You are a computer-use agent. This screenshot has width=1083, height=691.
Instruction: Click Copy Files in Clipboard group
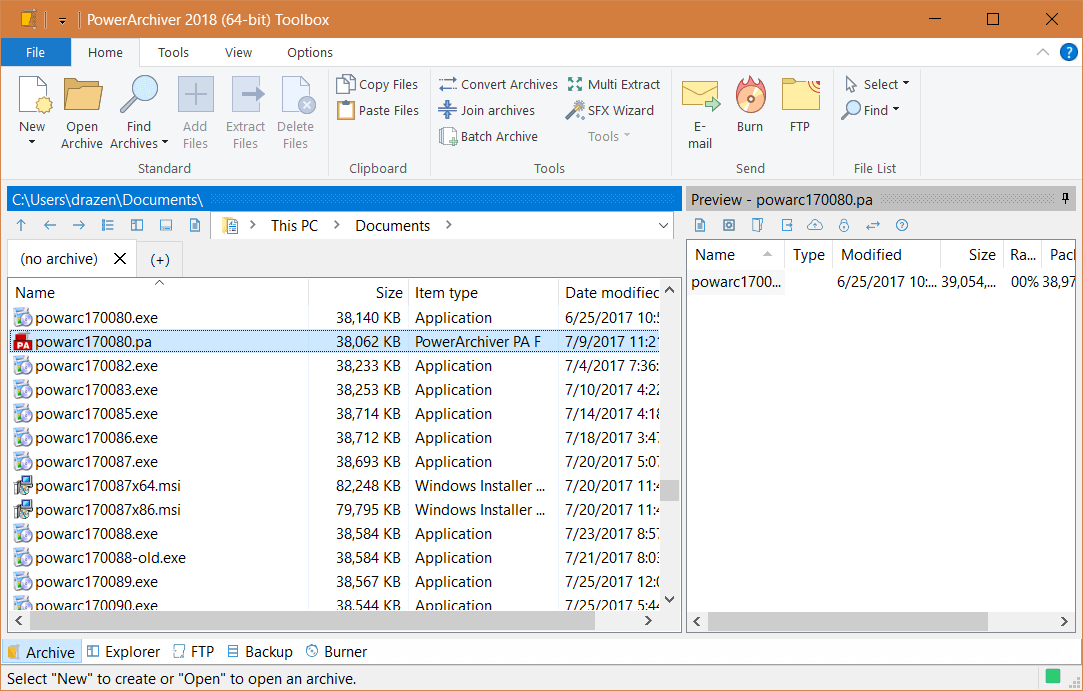click(377, 84)
